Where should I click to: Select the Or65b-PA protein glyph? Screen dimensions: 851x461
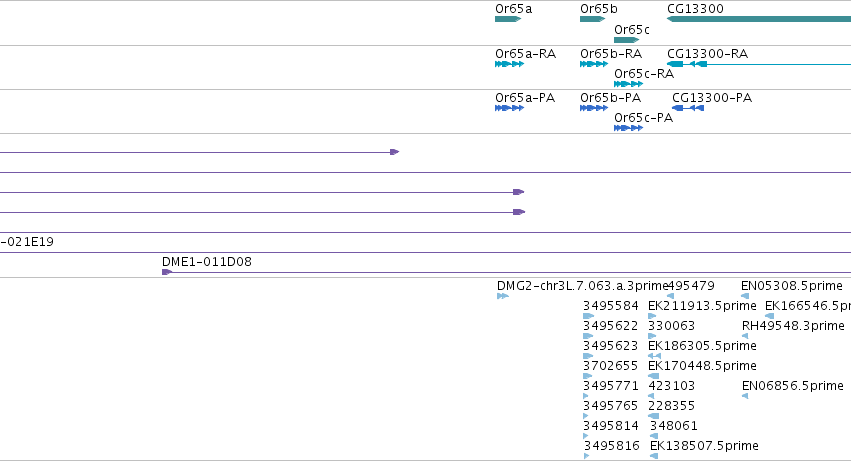coord(594,108)
